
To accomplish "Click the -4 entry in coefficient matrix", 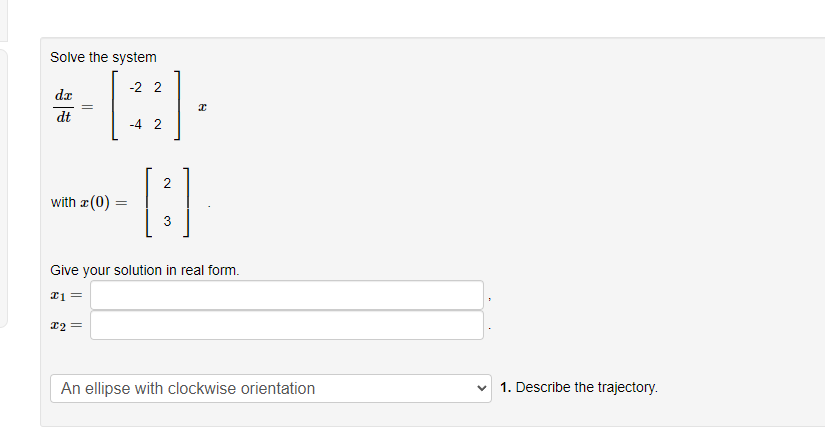I will pos(138,125).
